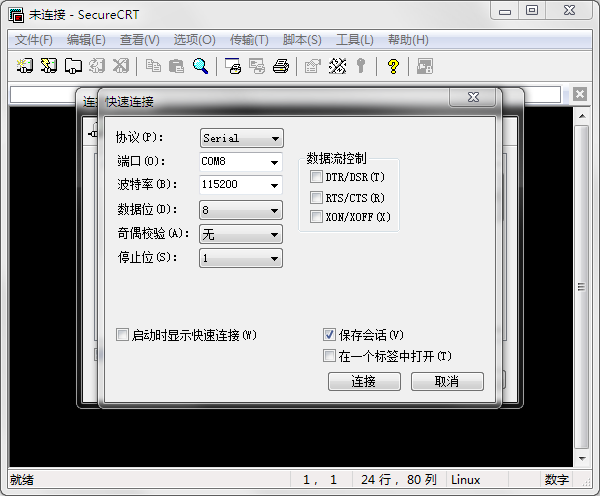Click the 取消 button
Screen dimensions: 600x496
[x=447, y=382]
